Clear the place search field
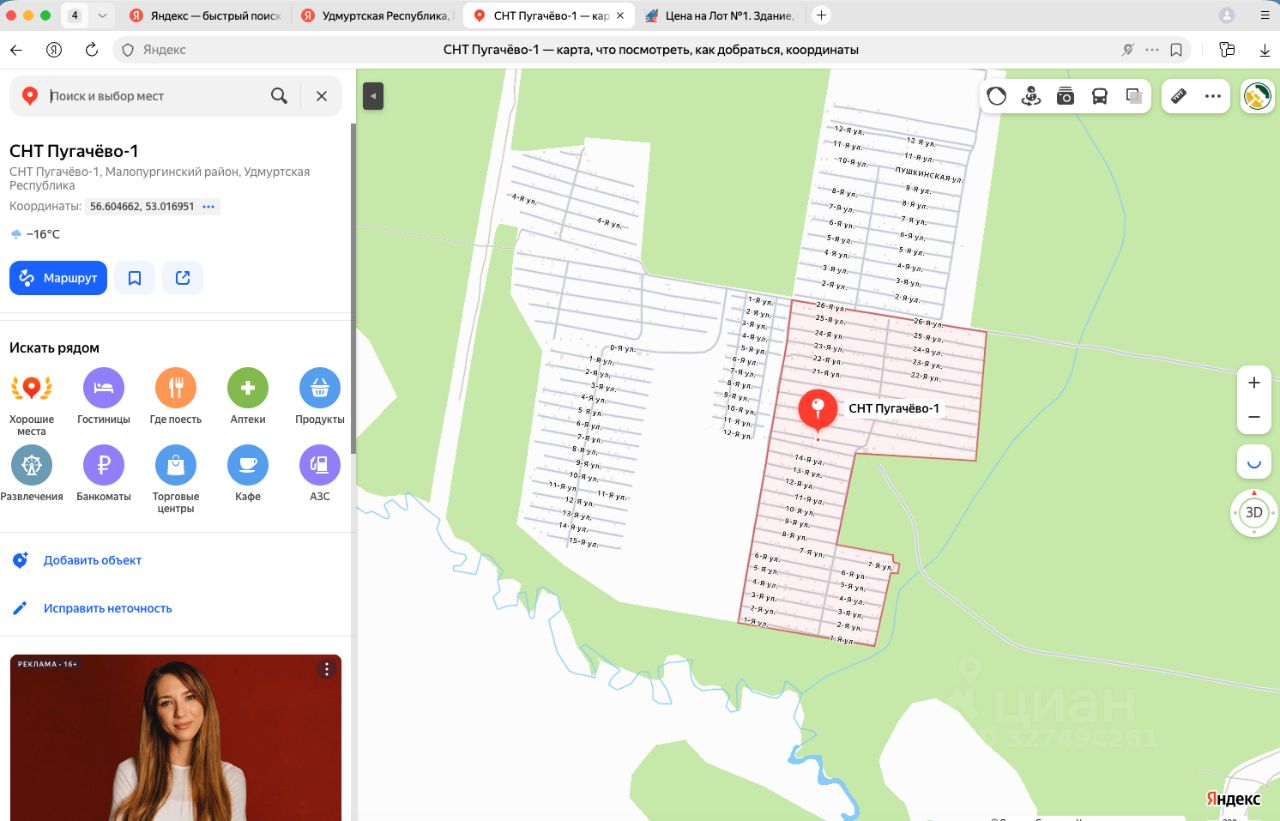This screenshot has height=821, width=1280. point(321,96)
